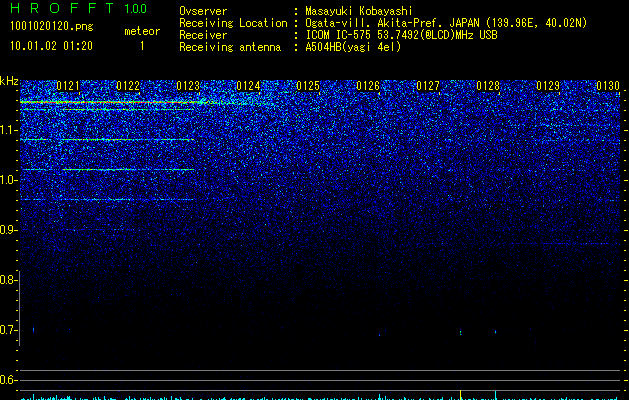Click the 0121 time marker
This screenshot has width=629, height=400.
68,86
